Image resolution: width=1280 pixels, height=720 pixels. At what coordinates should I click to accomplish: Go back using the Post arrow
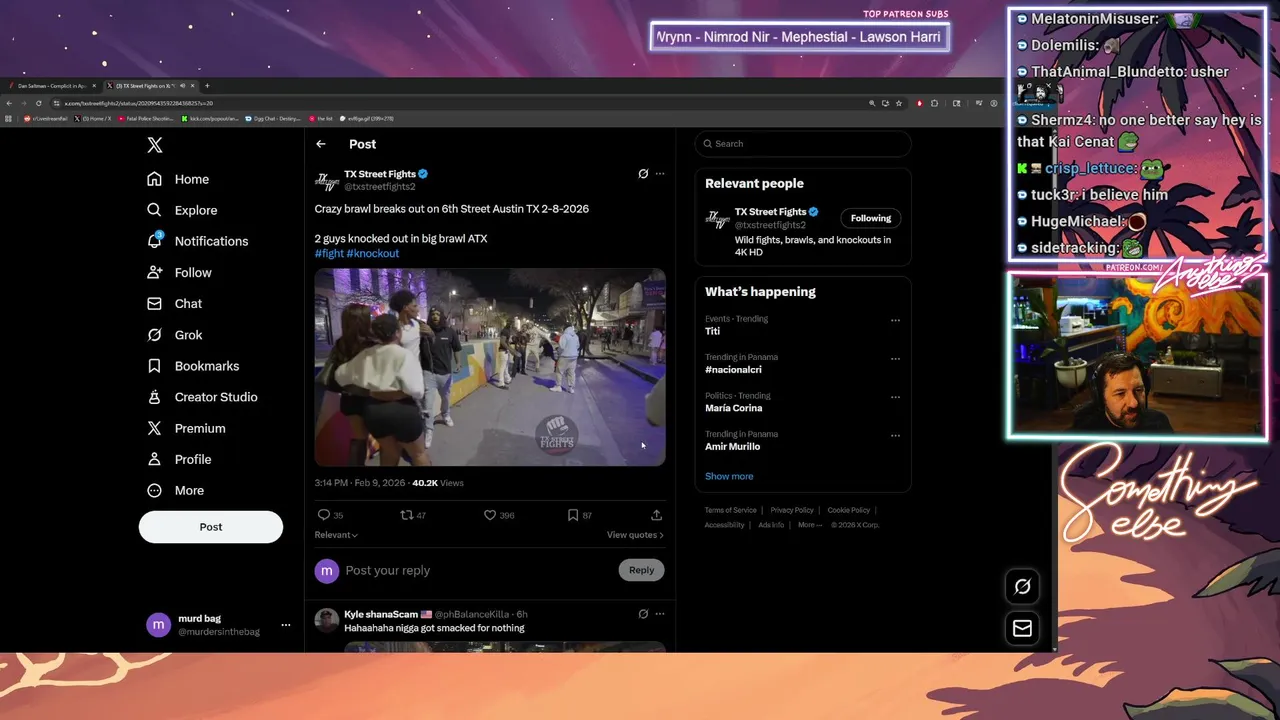pyautogui.click(x=321, y=144)
